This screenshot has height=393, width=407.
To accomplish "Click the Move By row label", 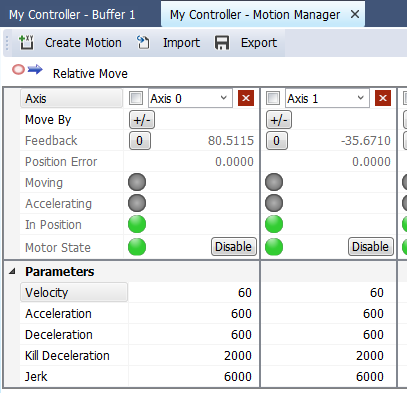I will pos(48,120).
